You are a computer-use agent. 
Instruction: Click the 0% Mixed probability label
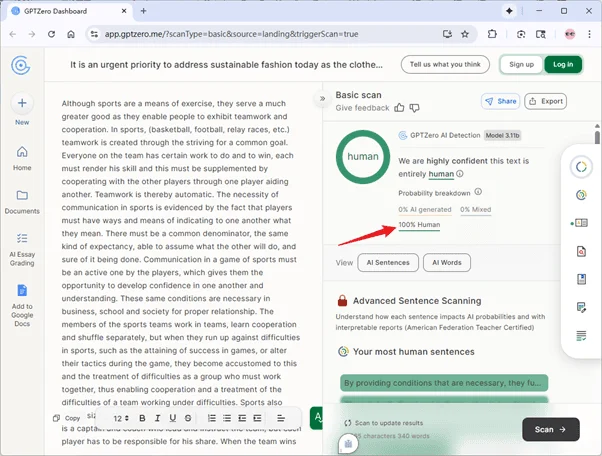[x=476, y=210]
